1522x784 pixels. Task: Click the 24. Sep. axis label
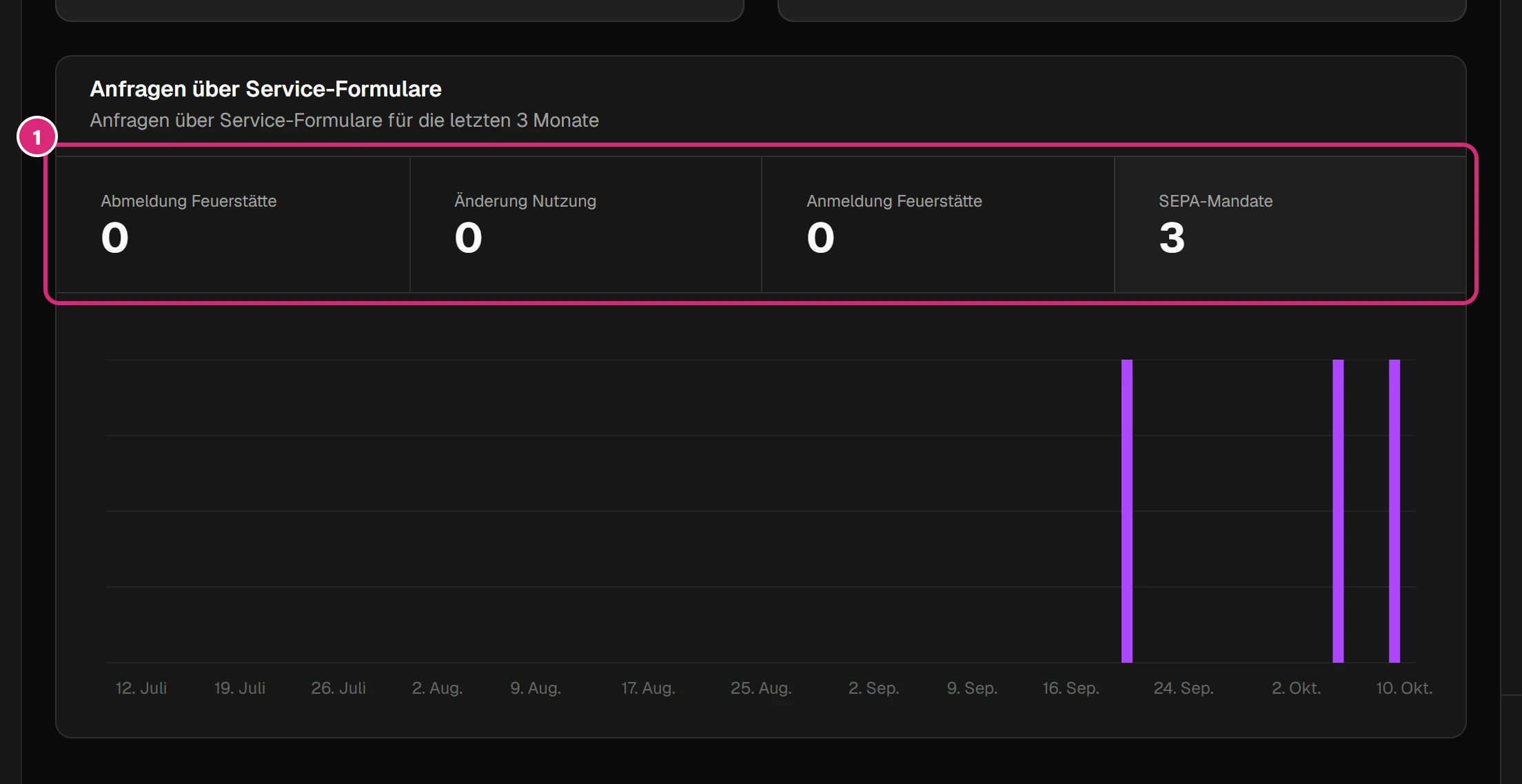coord(1184,688)
